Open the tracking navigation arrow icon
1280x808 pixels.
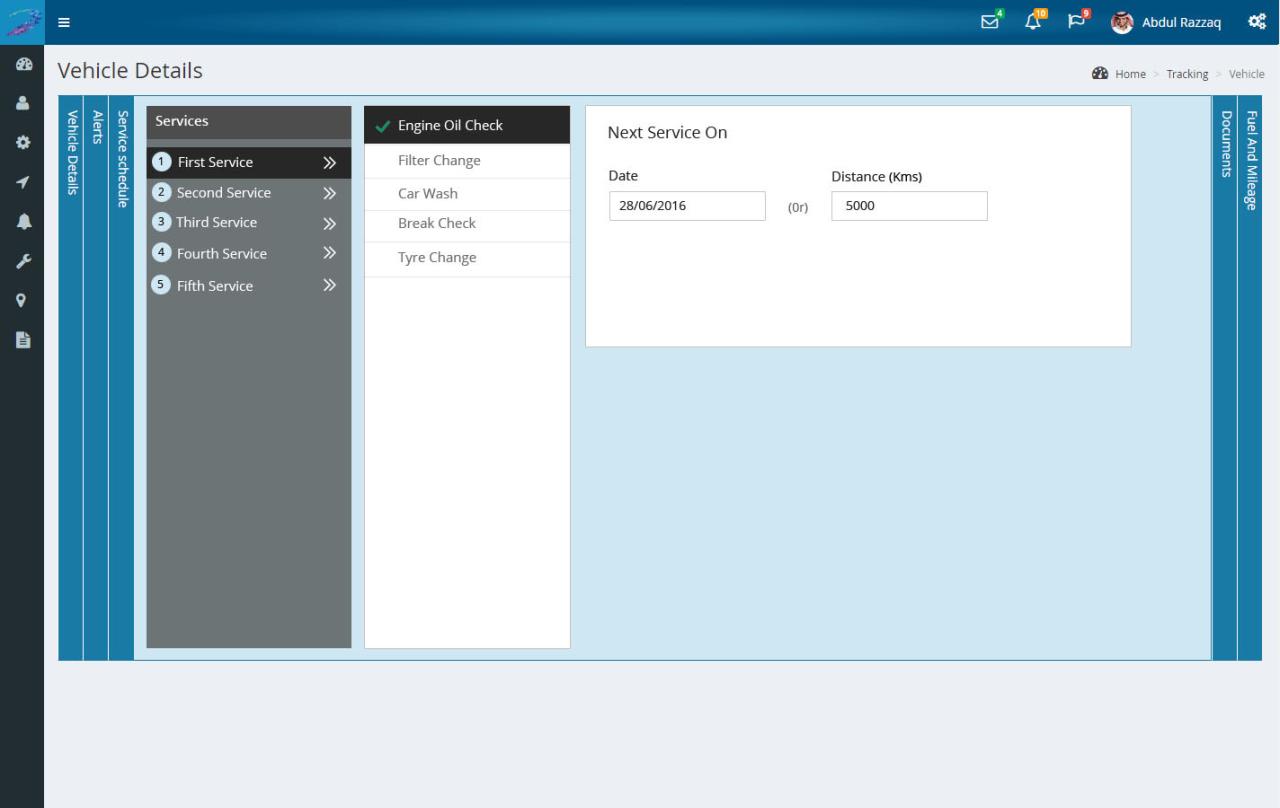pyautogui.click(x=22, y=182)
